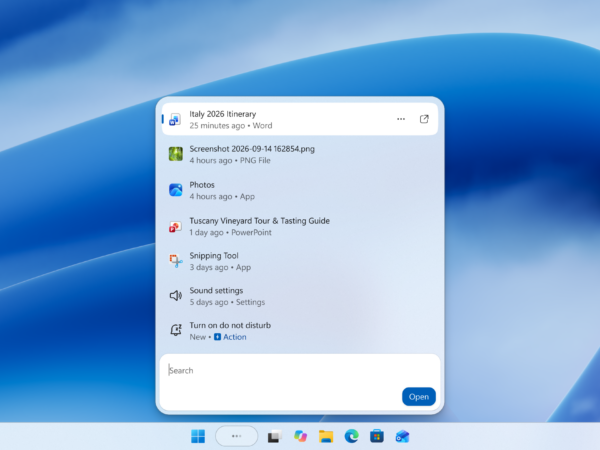The height and width of the screenshot is (450, 600).
Task: Launch Microsoft Edge from the taskbar
Action: coord(351,436)
